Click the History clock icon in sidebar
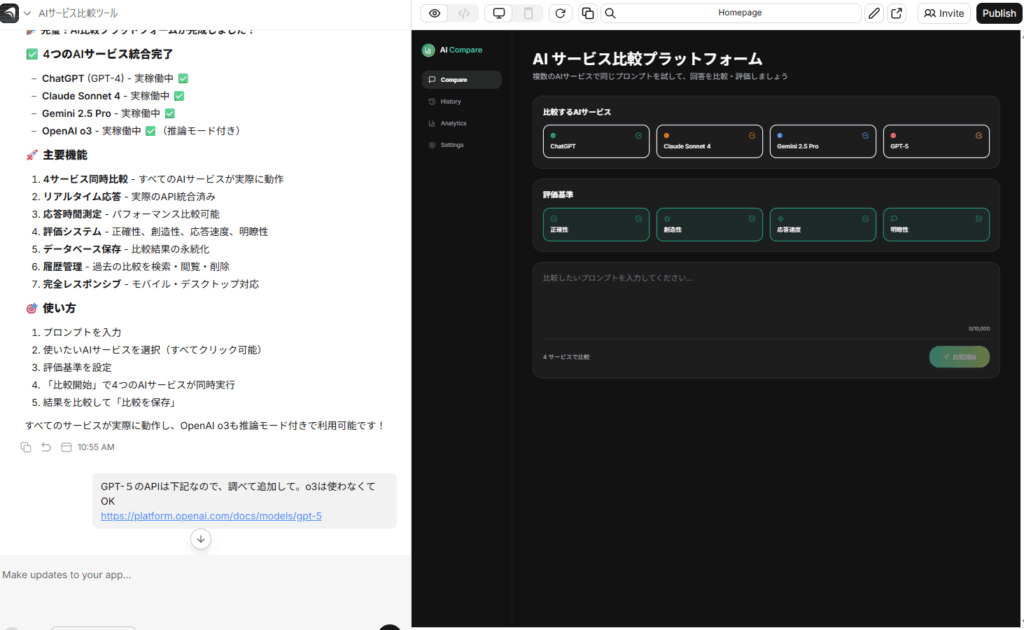 (x=432, y=102)
